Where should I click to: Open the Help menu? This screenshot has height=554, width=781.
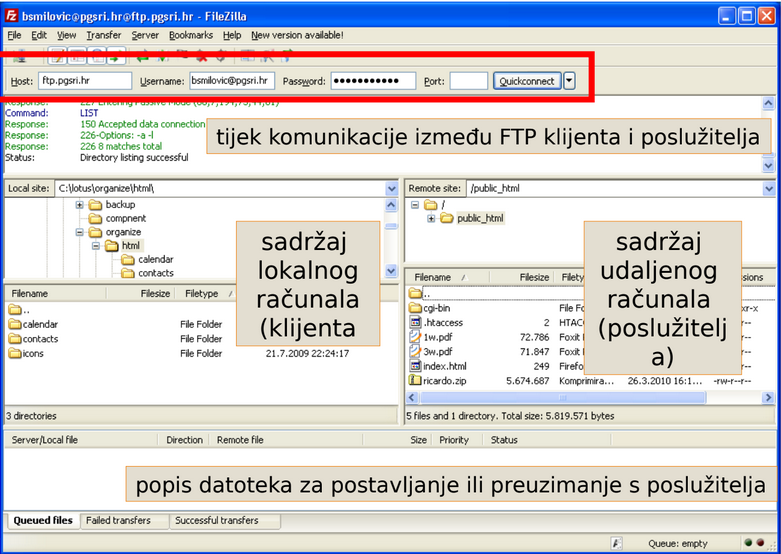232,35
